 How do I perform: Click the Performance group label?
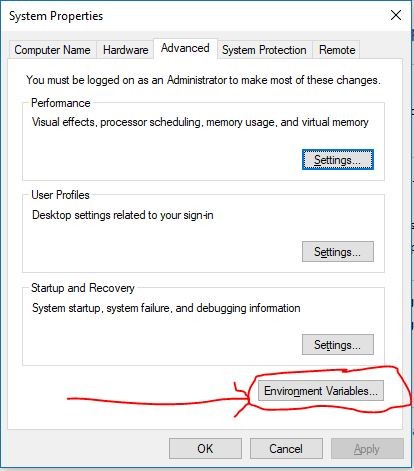(x=61, y=103)
